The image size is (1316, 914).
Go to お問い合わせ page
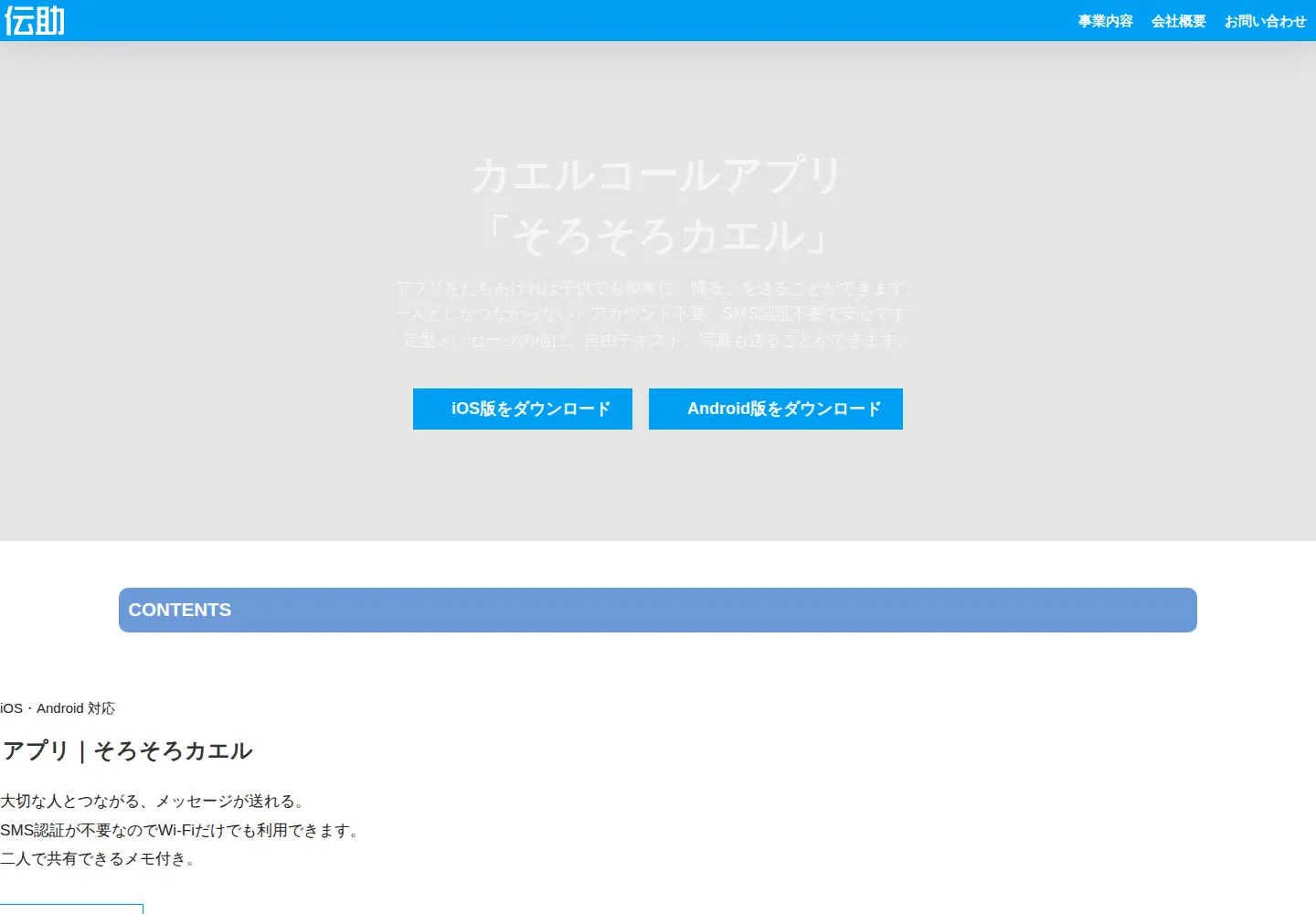pos(1265,21)
